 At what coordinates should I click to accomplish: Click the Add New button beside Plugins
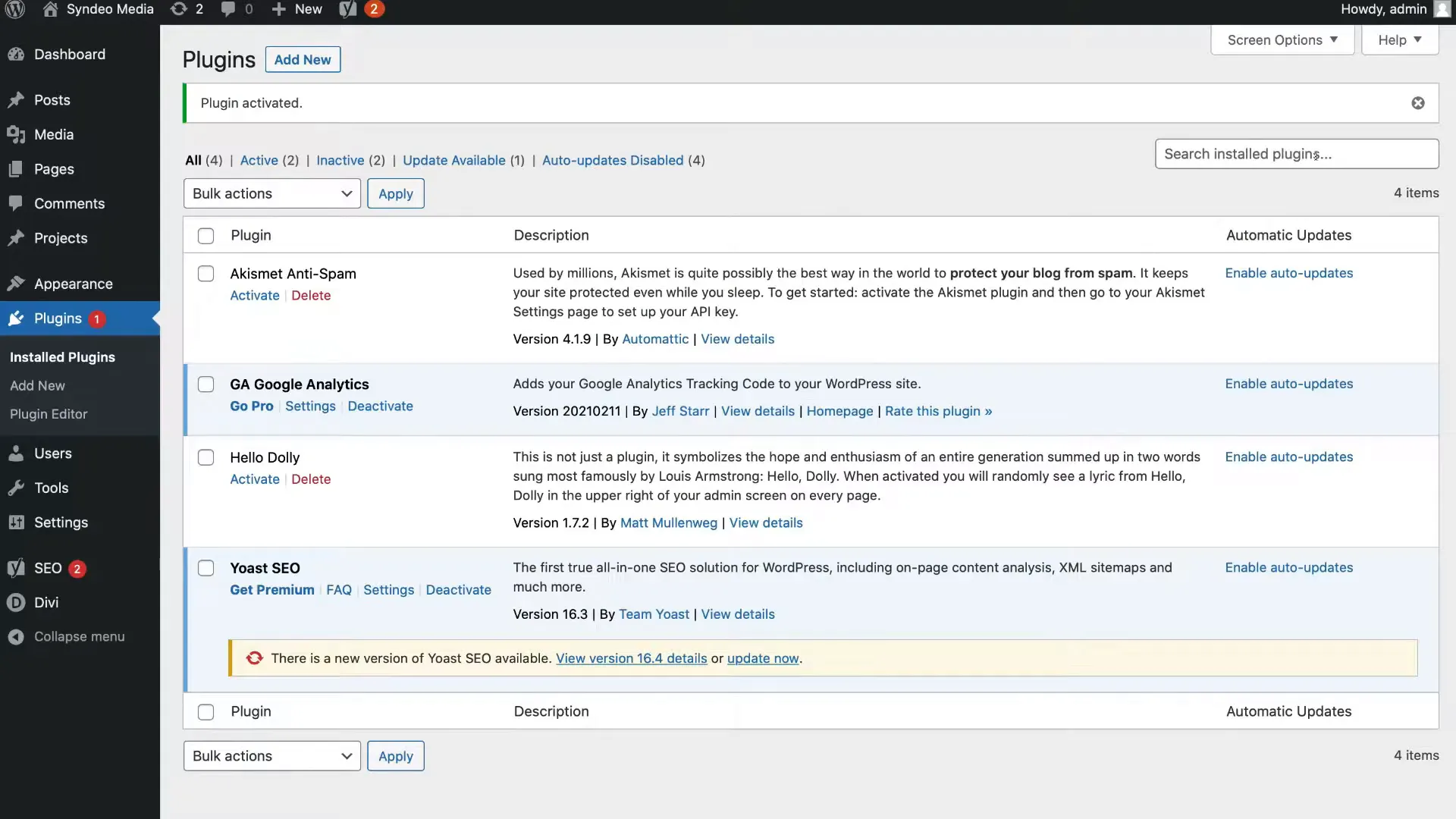tap(303, 59)
